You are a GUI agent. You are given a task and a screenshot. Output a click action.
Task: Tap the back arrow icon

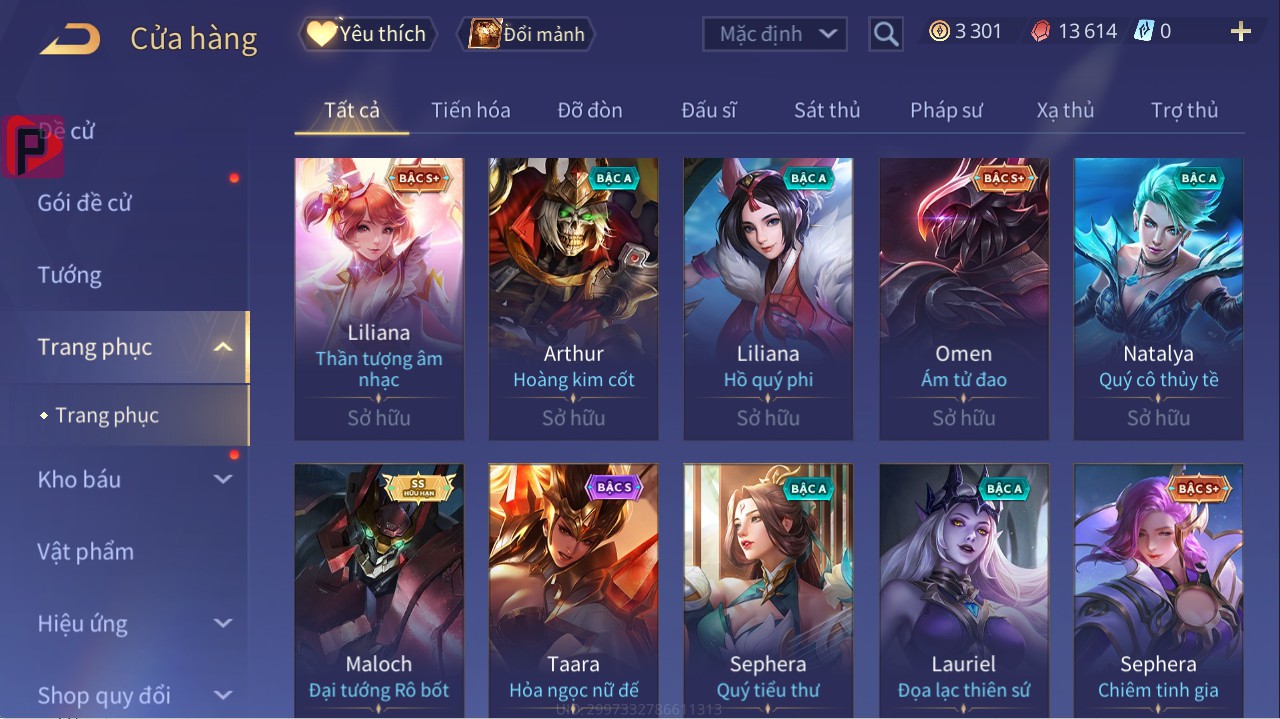pyautogui.click(x=70, y=39)
